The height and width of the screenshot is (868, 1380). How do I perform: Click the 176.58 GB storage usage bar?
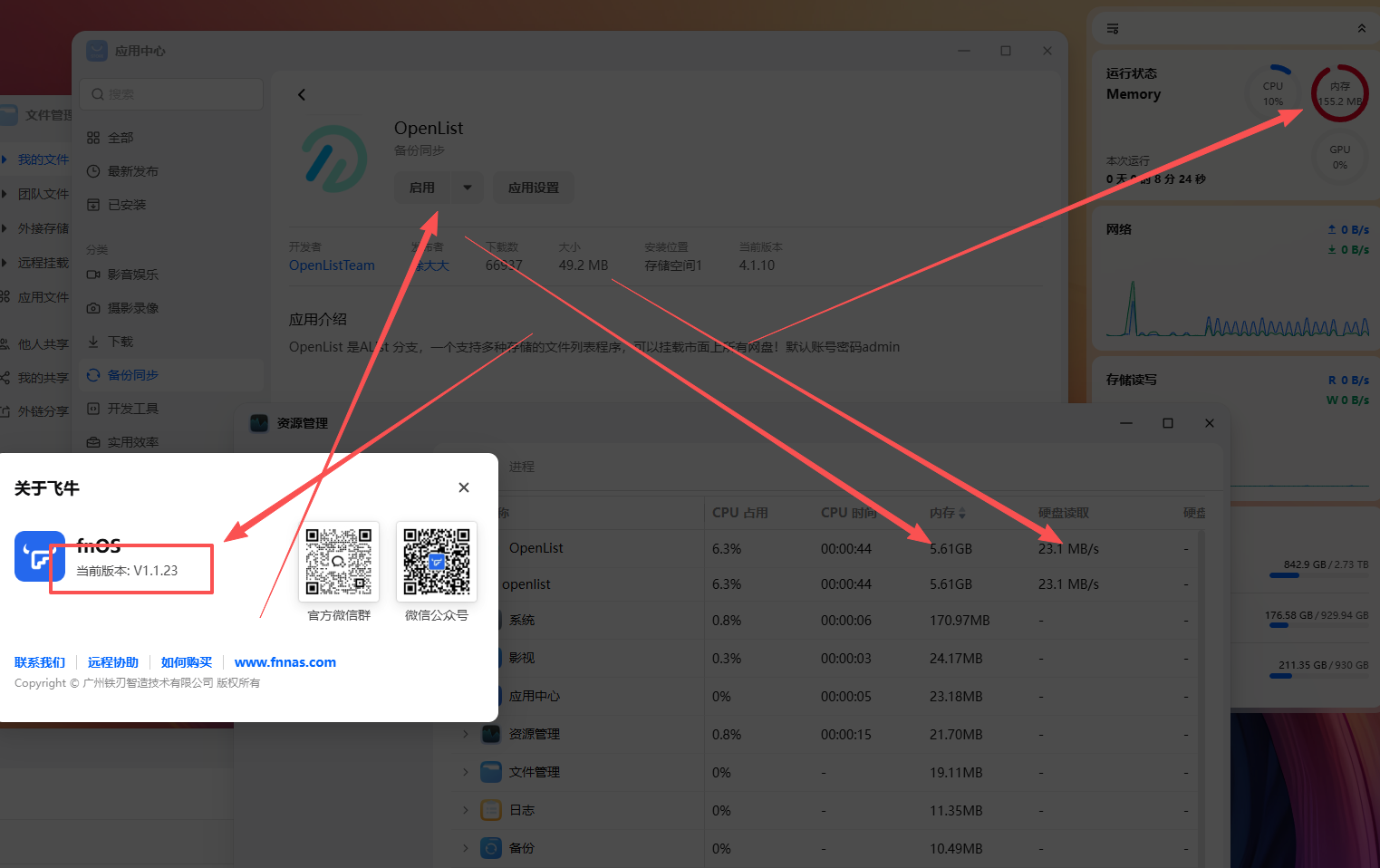(x=1319, y=626)
